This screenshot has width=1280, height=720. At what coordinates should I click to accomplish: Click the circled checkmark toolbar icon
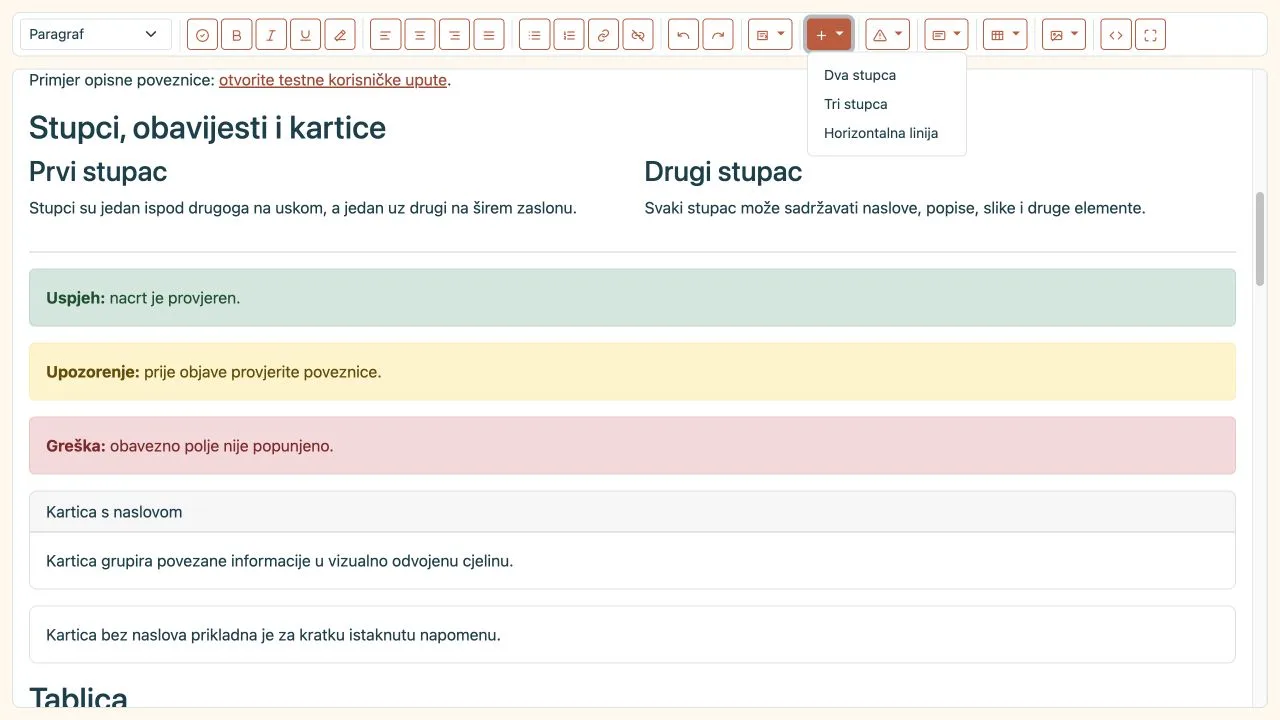pyautogui.click(x=202, y=35)
